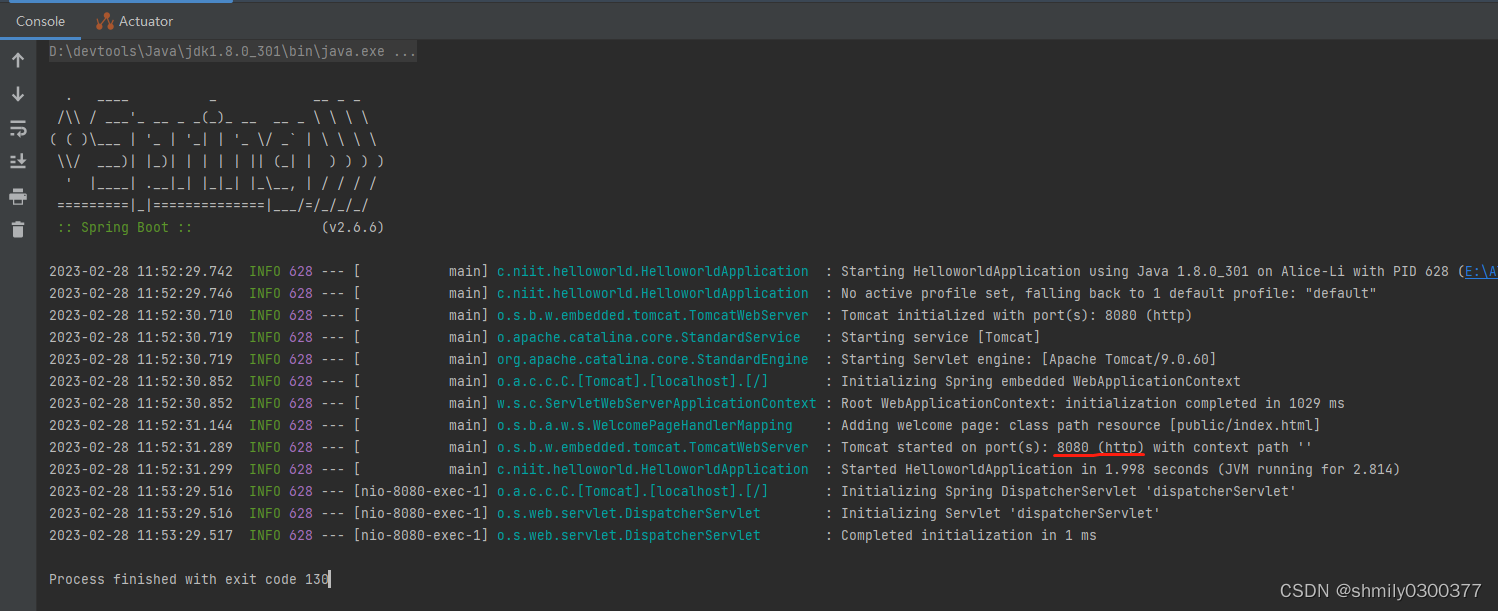Click the underlined 8080 (http) port text
The height and width of the screenshot is (611, 1498).
1099,447
